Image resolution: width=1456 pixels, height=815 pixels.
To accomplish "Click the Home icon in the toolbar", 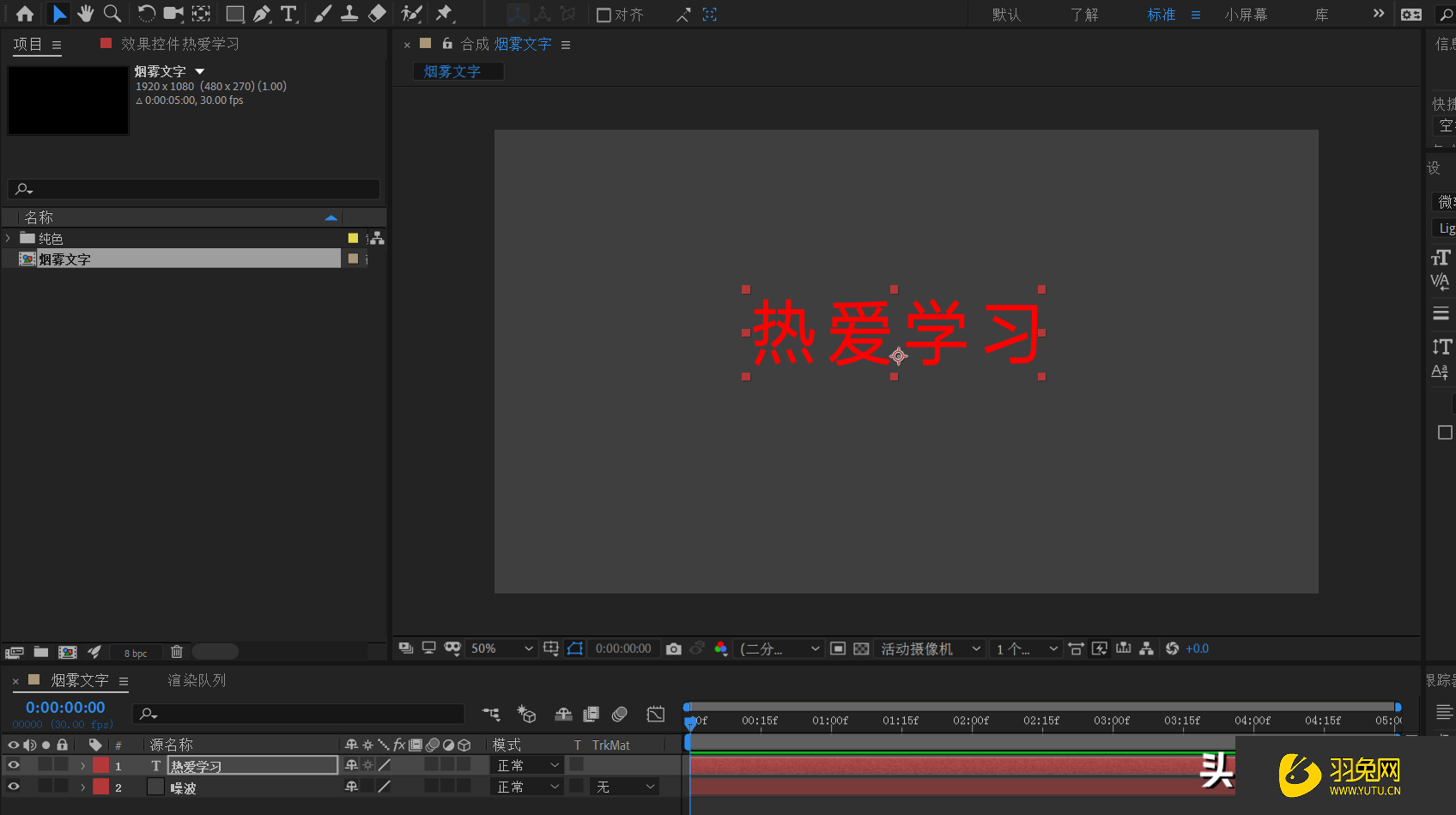I will coord(25,14).
